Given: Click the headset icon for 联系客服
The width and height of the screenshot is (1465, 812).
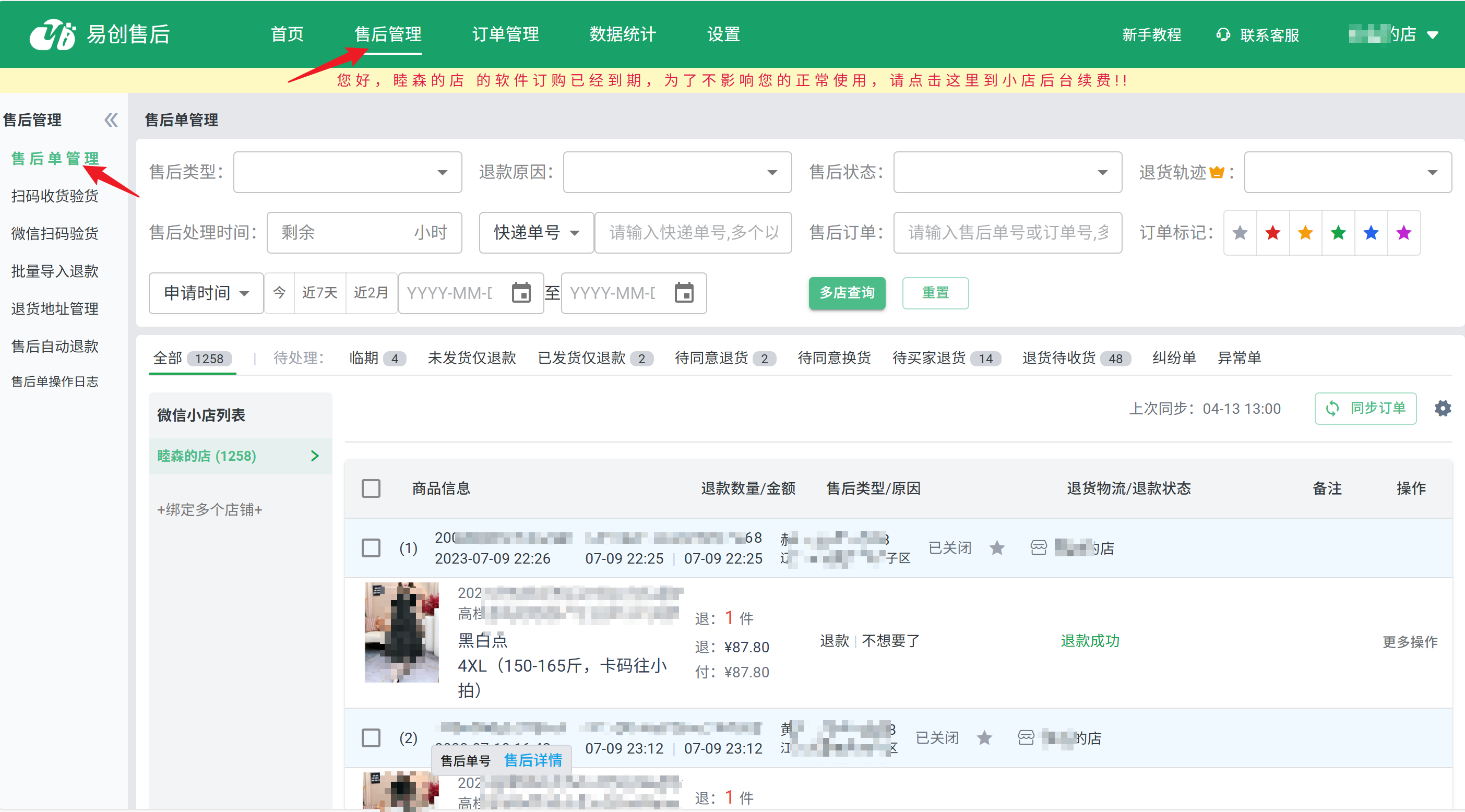Looking at the screenshot, I should click(1223, 34).
